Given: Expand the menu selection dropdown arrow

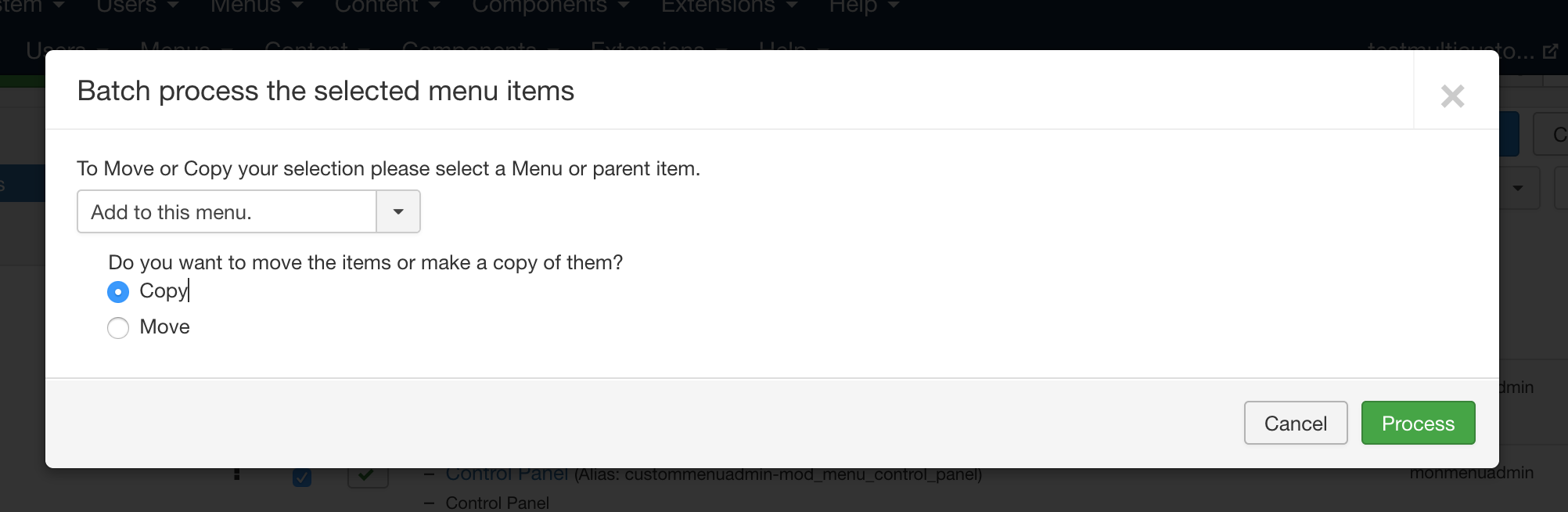Looking at the screenshot, I should [398, 211].
